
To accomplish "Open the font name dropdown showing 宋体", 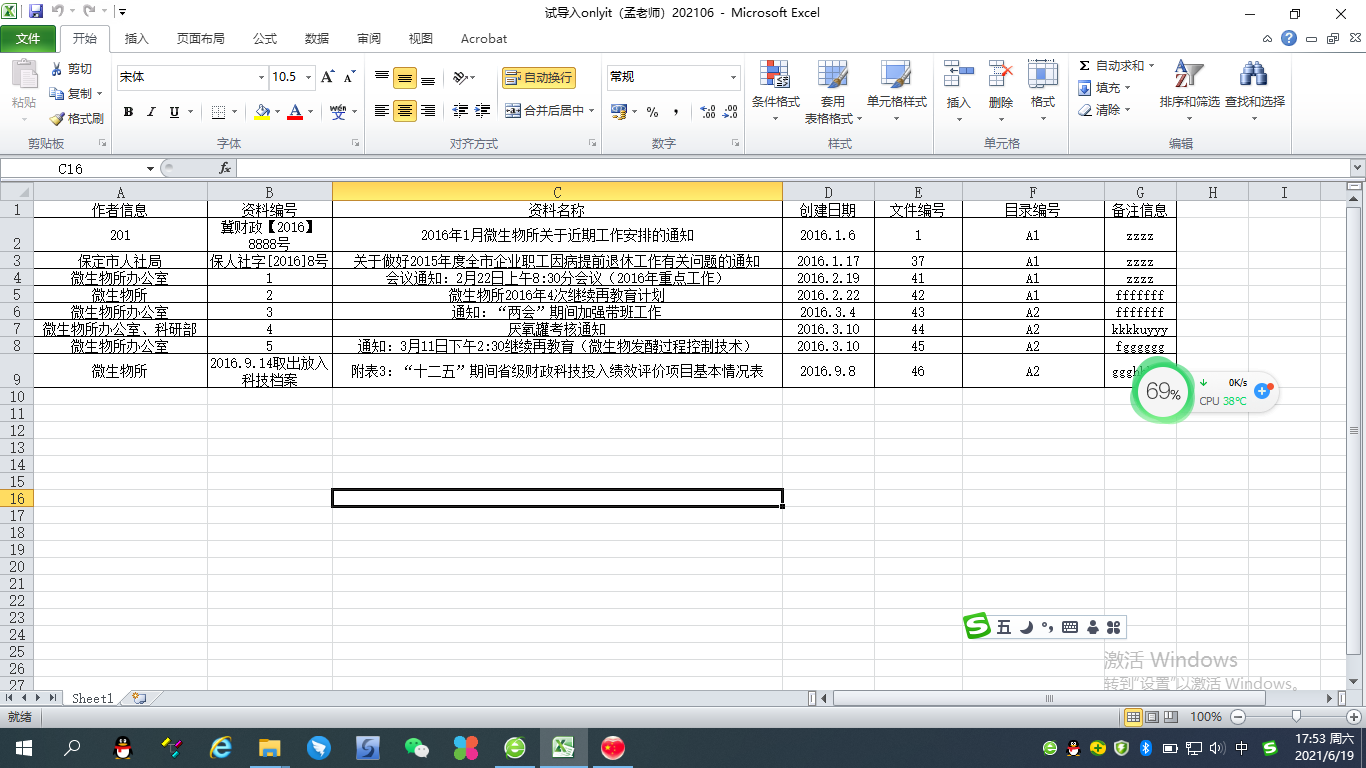I will tap(262, 77).
